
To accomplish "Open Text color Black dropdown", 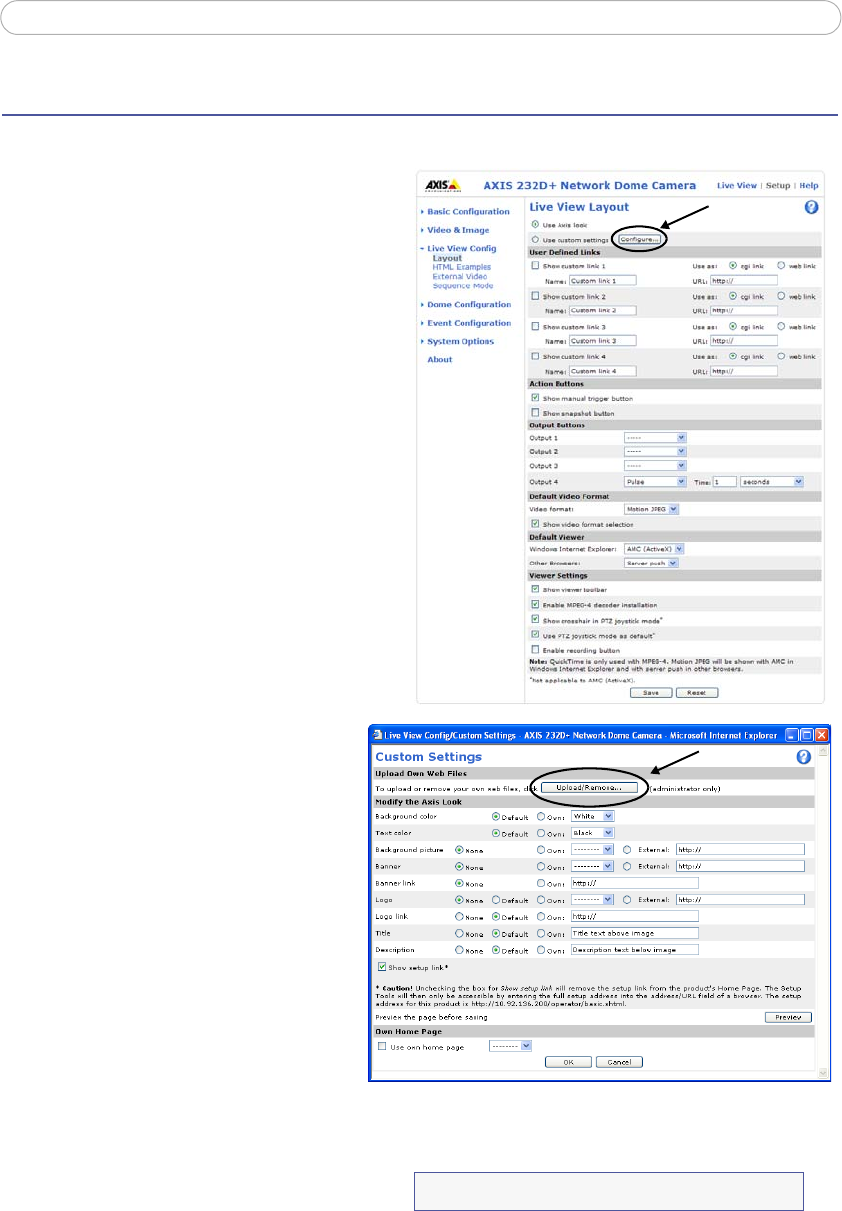I will coord(593,832).
